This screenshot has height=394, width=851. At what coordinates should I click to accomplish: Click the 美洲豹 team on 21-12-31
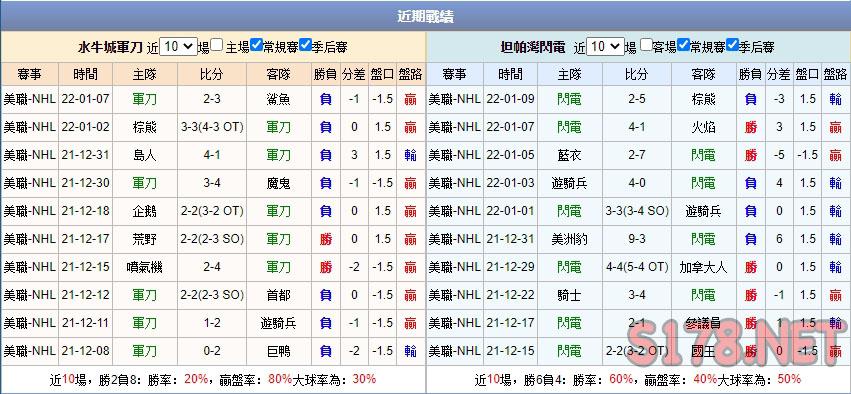(x=569, y=239)
